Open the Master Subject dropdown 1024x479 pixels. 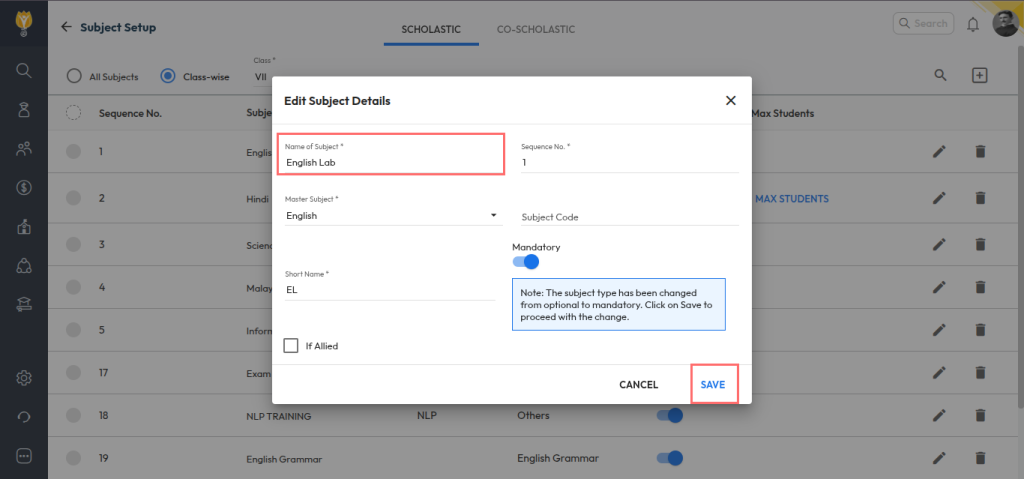pos(392,215)
